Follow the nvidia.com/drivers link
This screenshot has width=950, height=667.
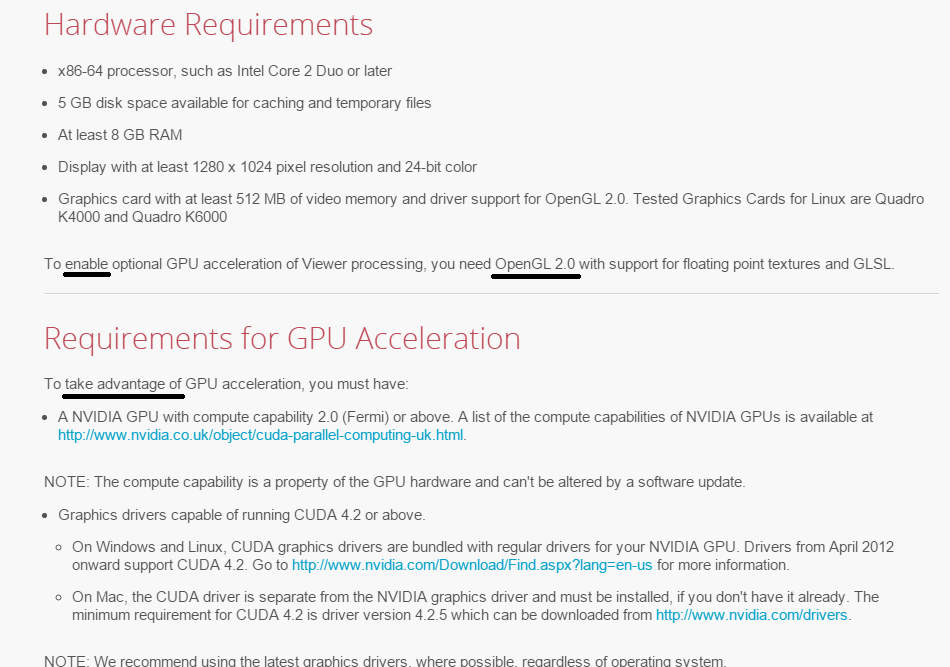751,615
